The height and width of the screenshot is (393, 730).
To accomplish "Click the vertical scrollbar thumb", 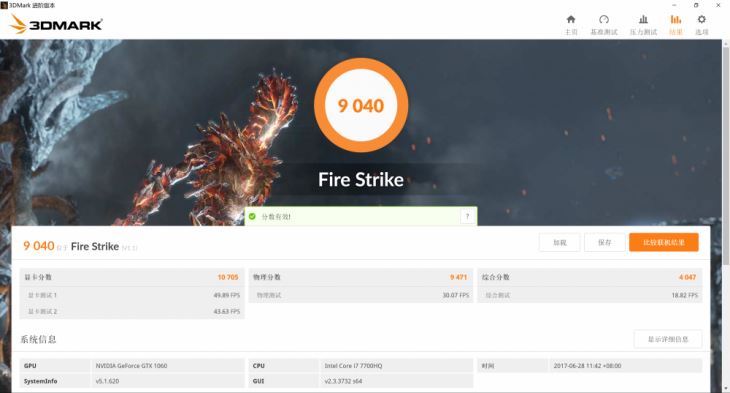I will point(726,156).
